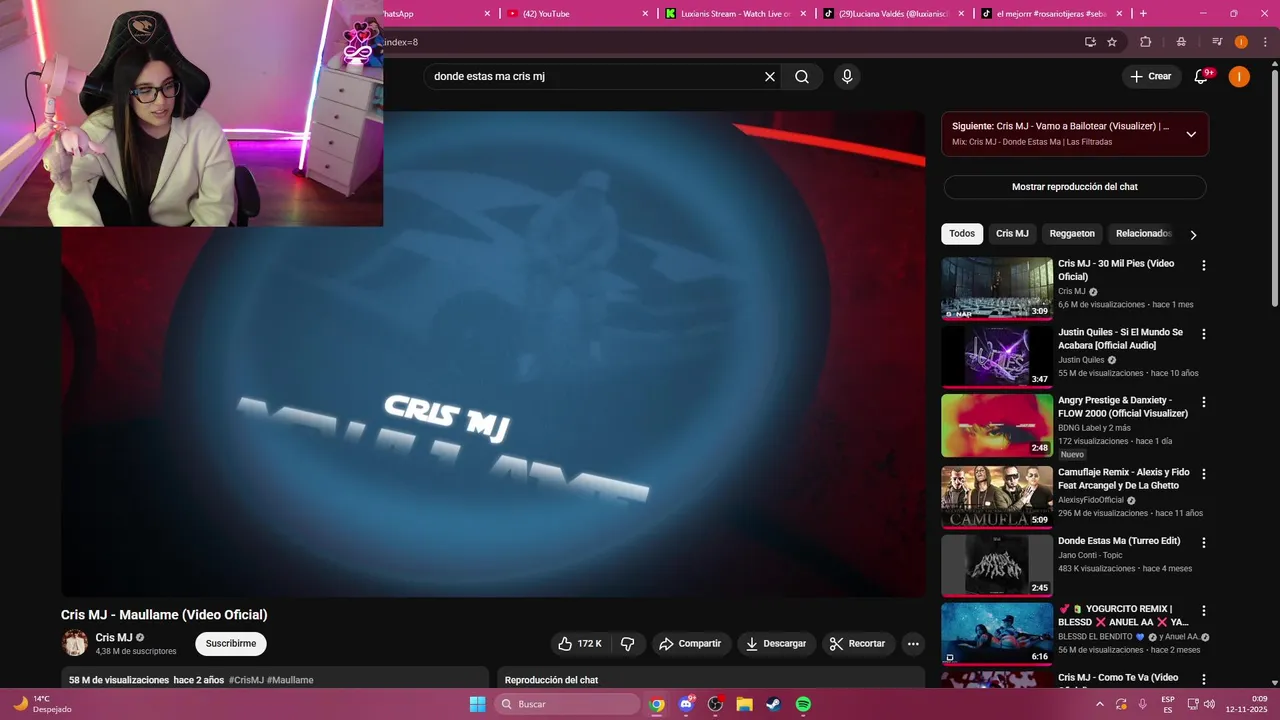1280x720 pixels.
Task: Close the Luxianis Stream tab
Action: coord(803,13)
